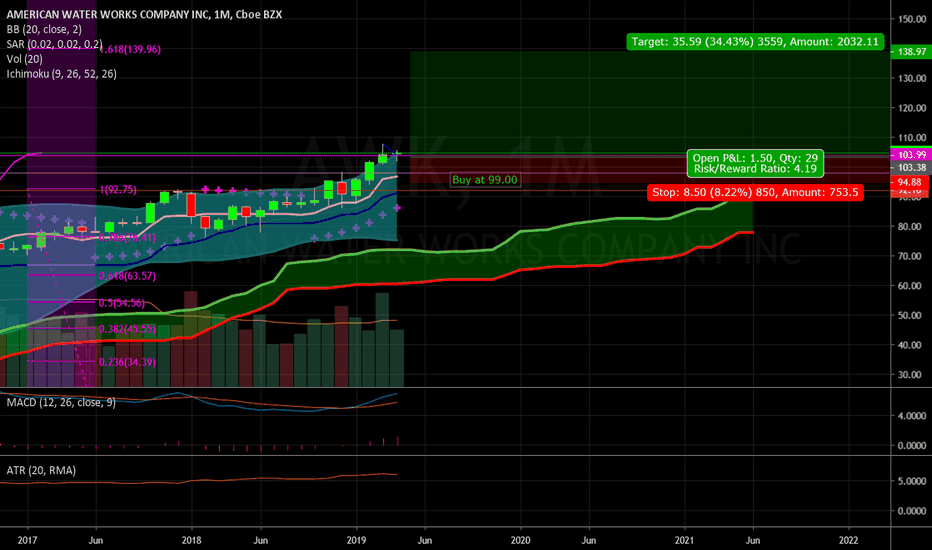Click the 138.97 green price tag on axis

pos(911,52)
